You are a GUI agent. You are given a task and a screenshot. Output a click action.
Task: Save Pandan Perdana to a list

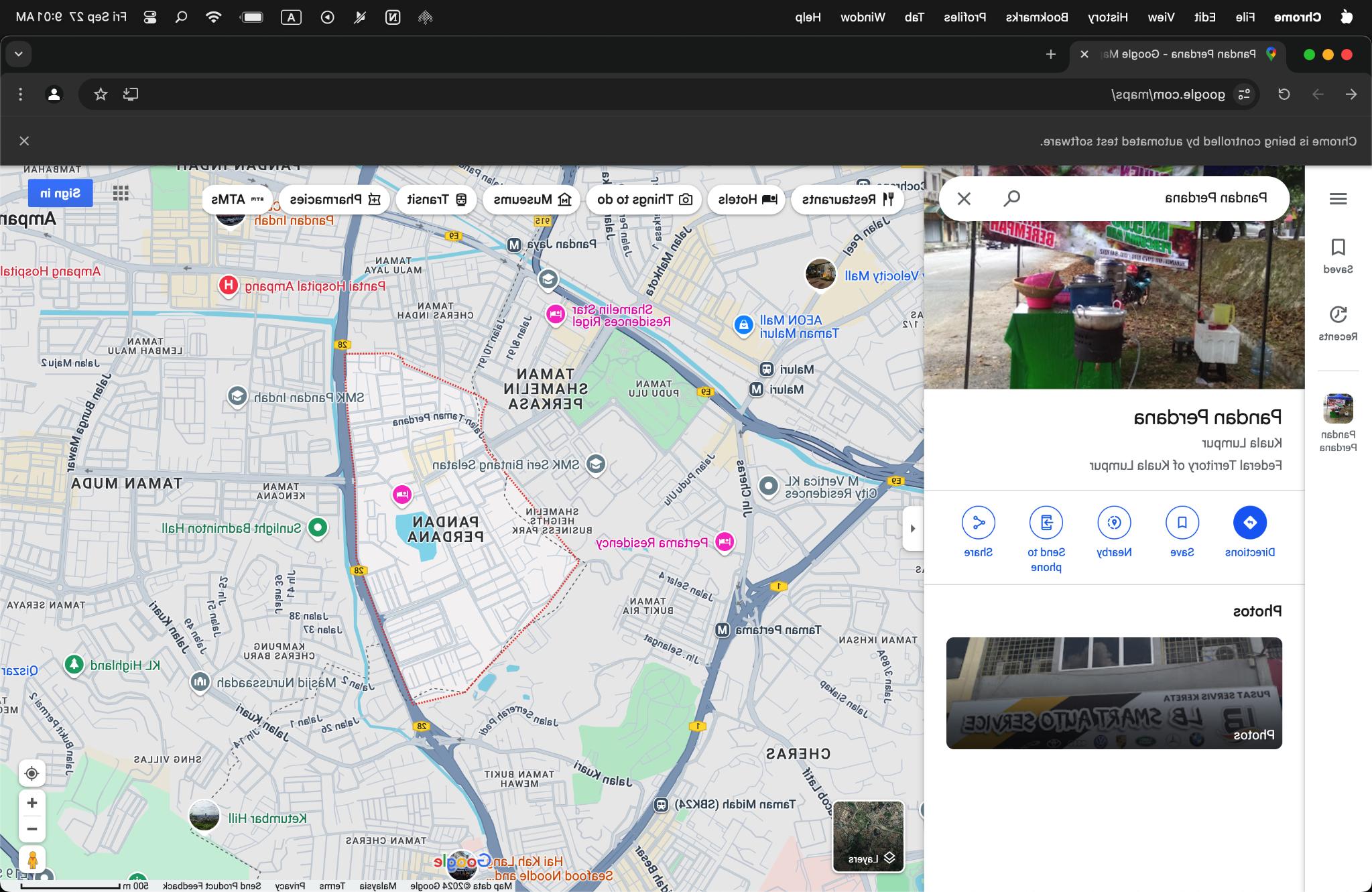(1182, 533)
